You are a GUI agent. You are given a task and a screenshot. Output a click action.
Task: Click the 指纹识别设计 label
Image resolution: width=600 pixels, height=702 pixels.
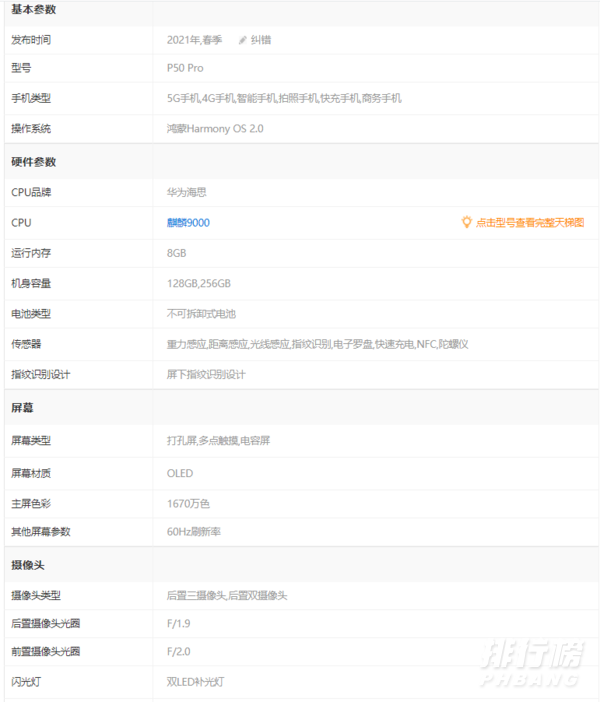(41, 375)
